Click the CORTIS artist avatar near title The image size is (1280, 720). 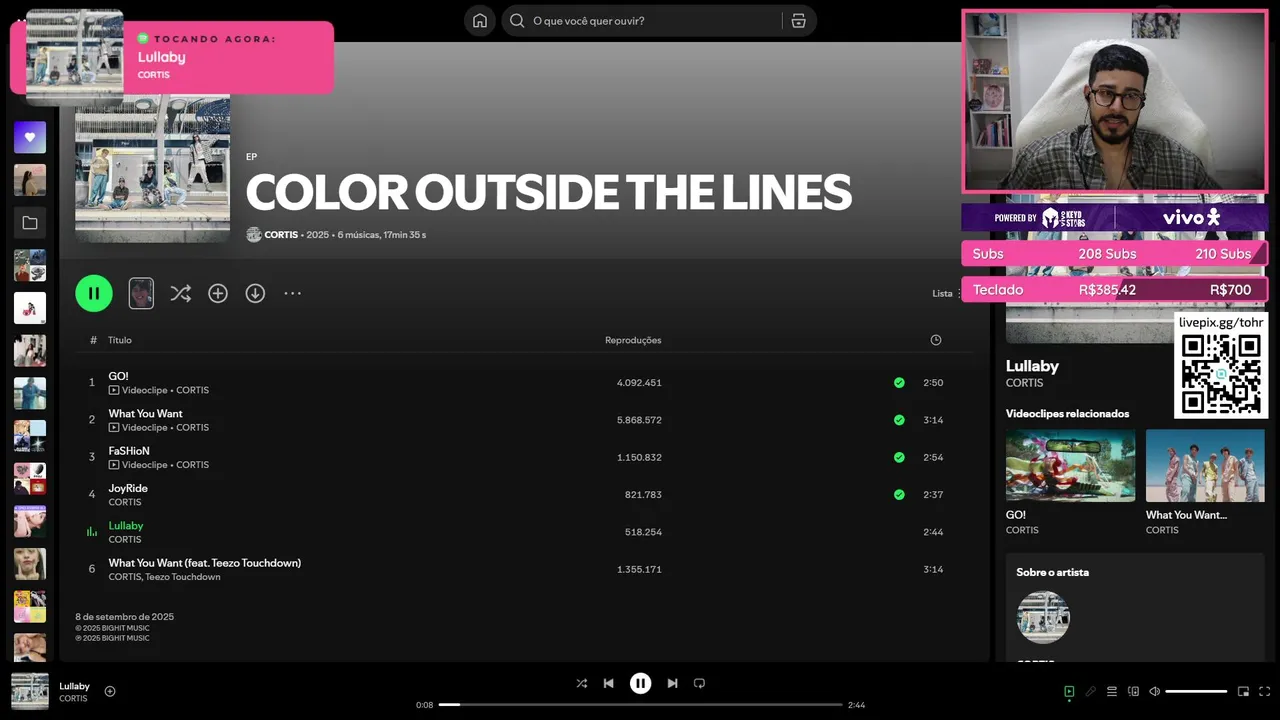[253, 234]
